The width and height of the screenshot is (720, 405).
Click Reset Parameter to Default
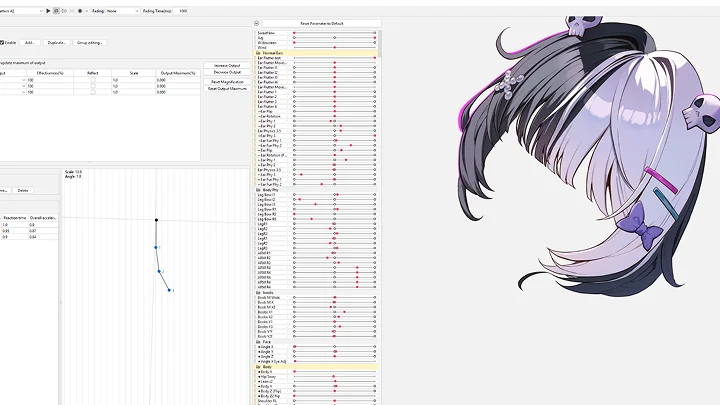(x=321, y=23)
